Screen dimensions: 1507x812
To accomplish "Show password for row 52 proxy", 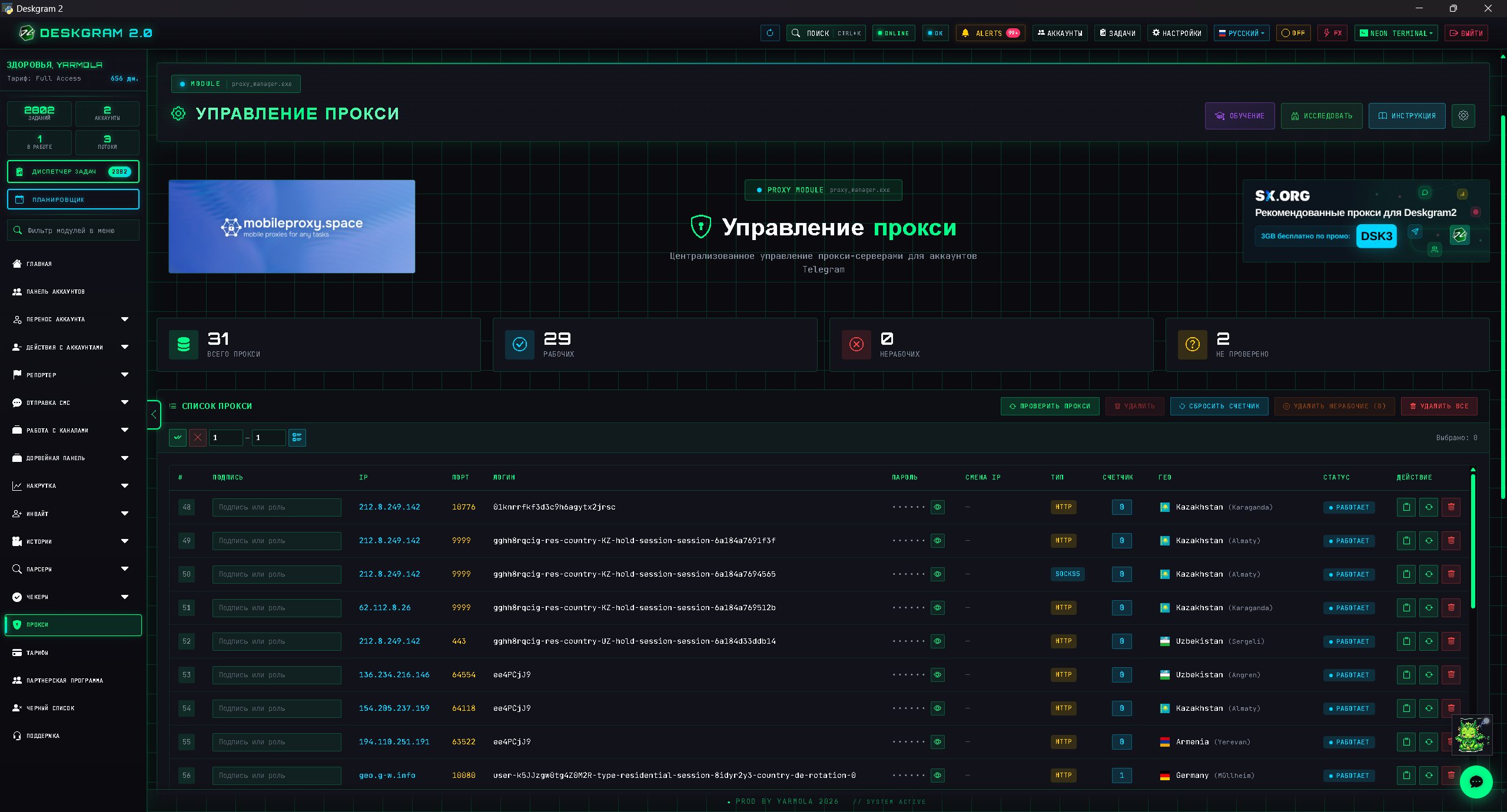I will (x=938, y=641).
